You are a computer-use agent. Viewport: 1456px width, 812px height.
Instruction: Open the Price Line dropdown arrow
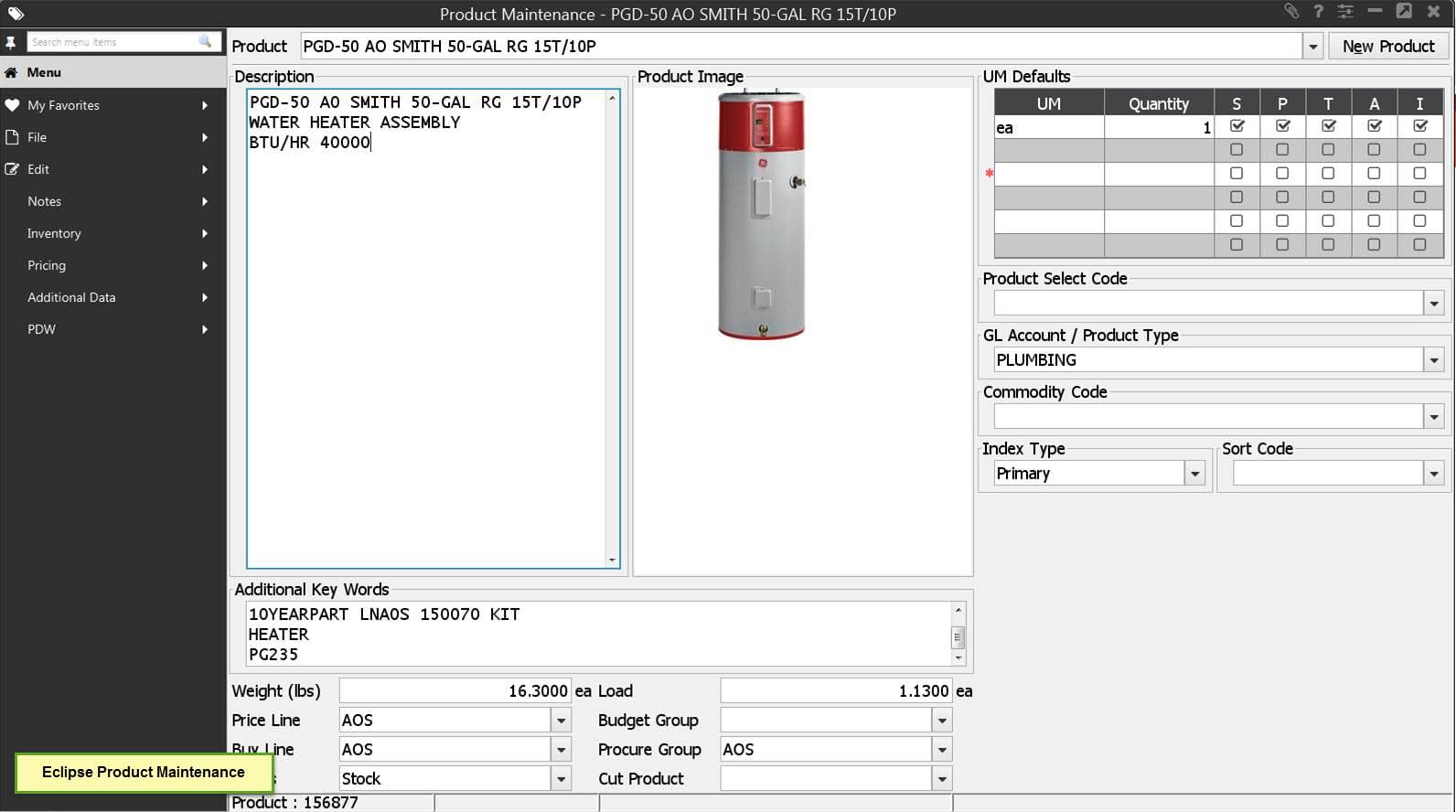[561, 721]
